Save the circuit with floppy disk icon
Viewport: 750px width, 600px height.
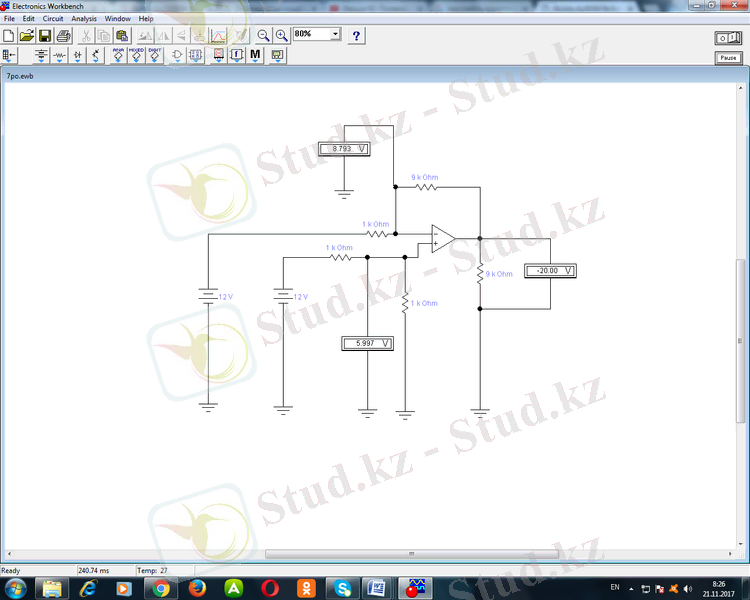click(x=45, y=36)
